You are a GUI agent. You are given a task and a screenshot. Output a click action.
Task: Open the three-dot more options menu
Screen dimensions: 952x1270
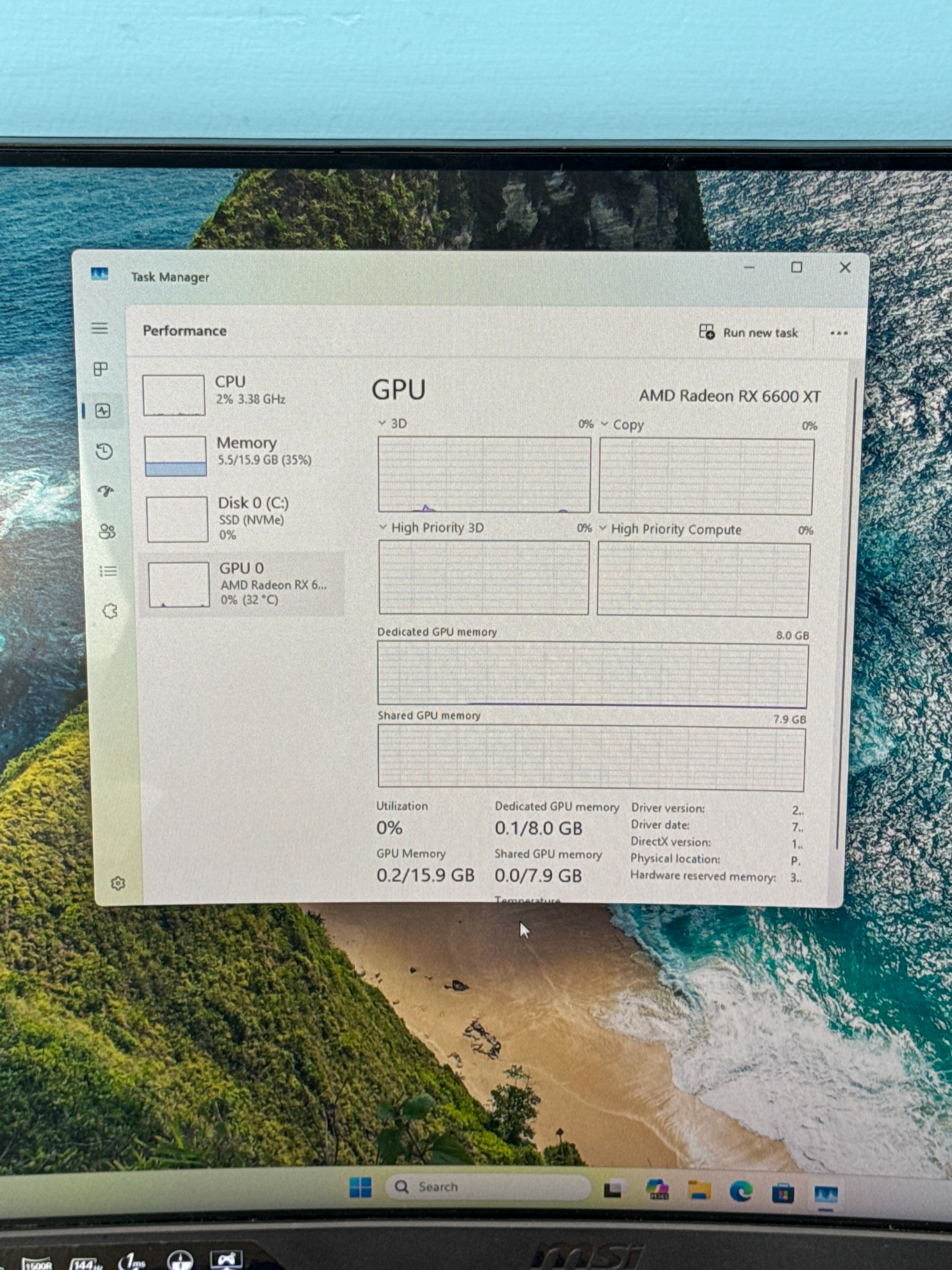(838, 333)
